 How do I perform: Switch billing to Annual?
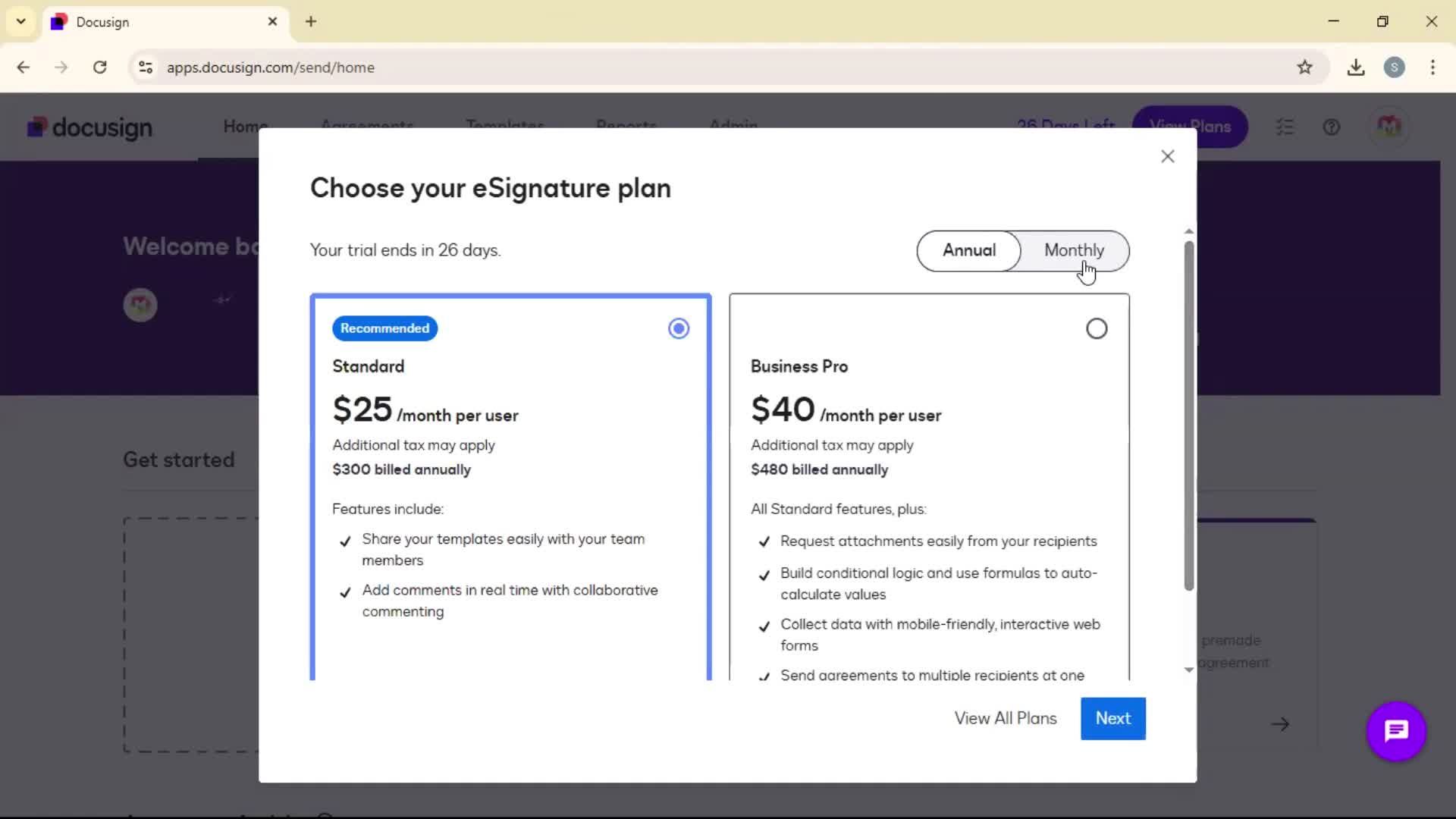coord(969,250)
